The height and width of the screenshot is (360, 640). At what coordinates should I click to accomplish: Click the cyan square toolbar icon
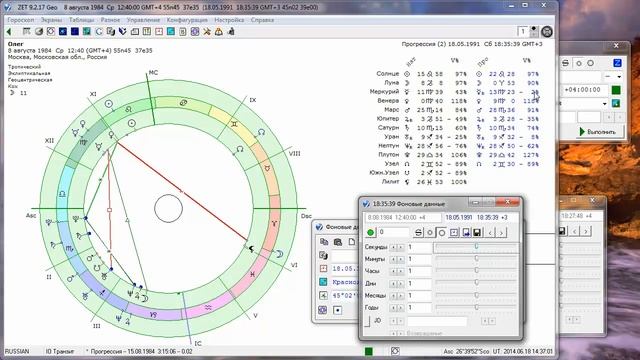pos(171,31)
